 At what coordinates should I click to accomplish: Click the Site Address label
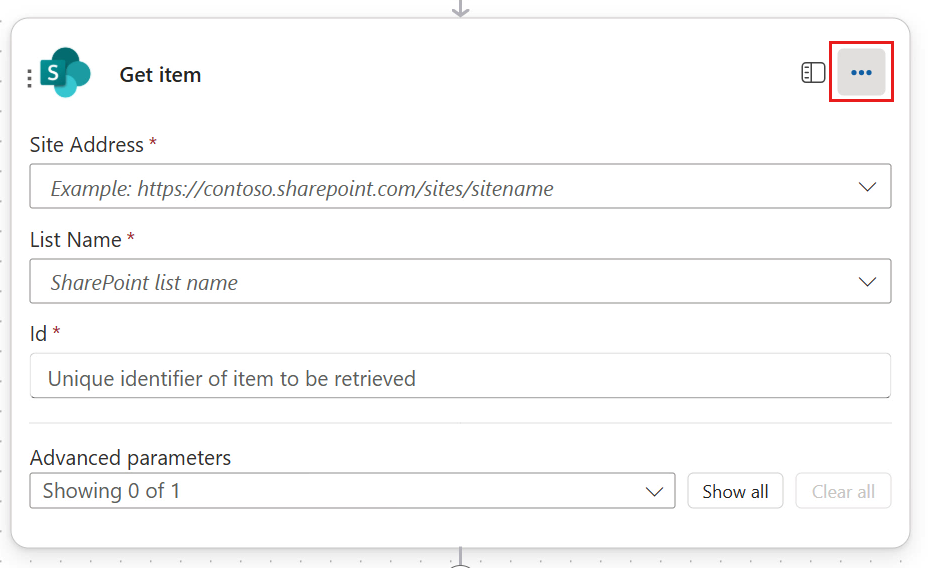87,145
